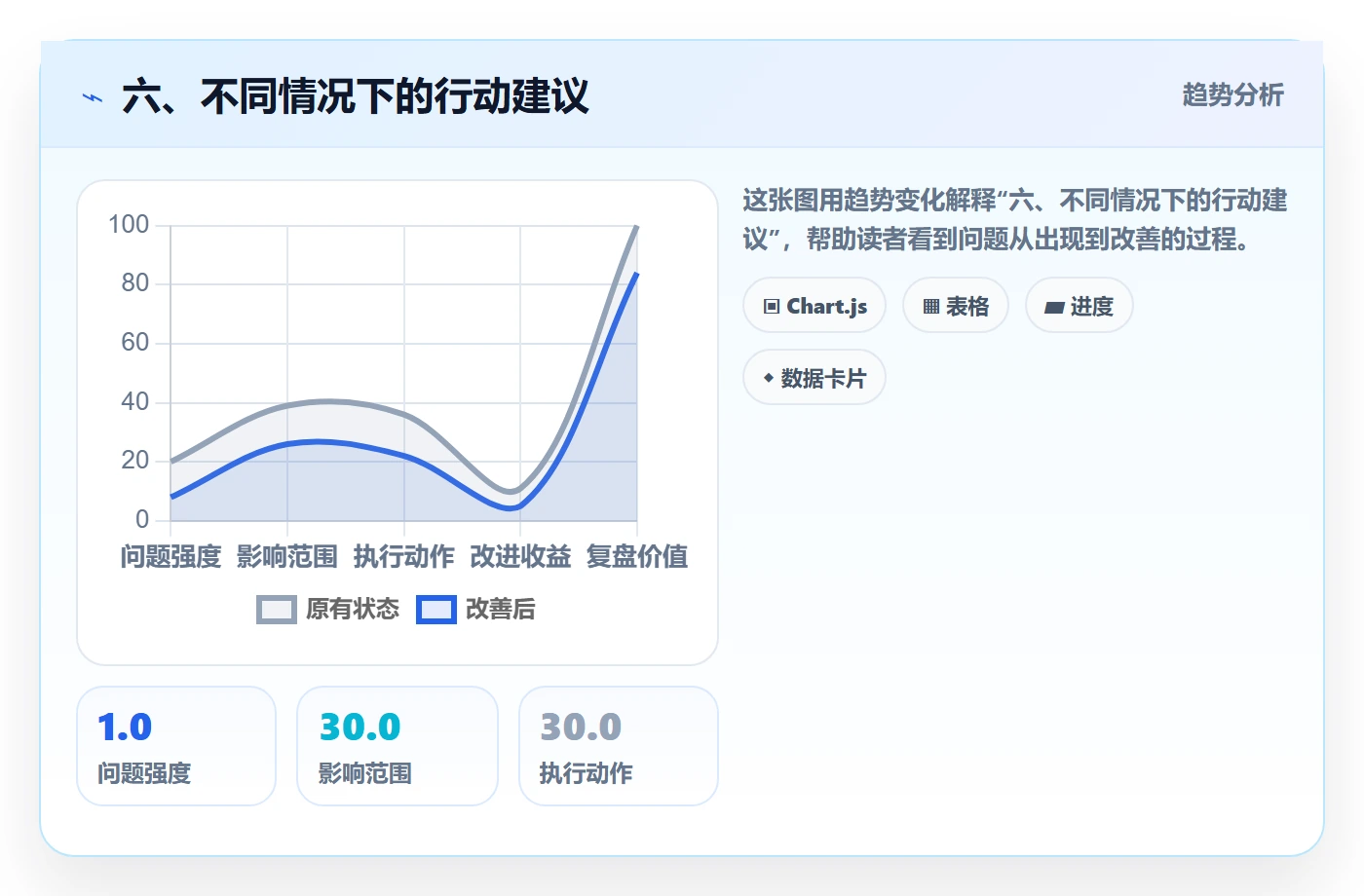Screen dimensions: 1364x896
Task: Click the 改善后 line peak at 复盘价值
Action: click(637, 274)
